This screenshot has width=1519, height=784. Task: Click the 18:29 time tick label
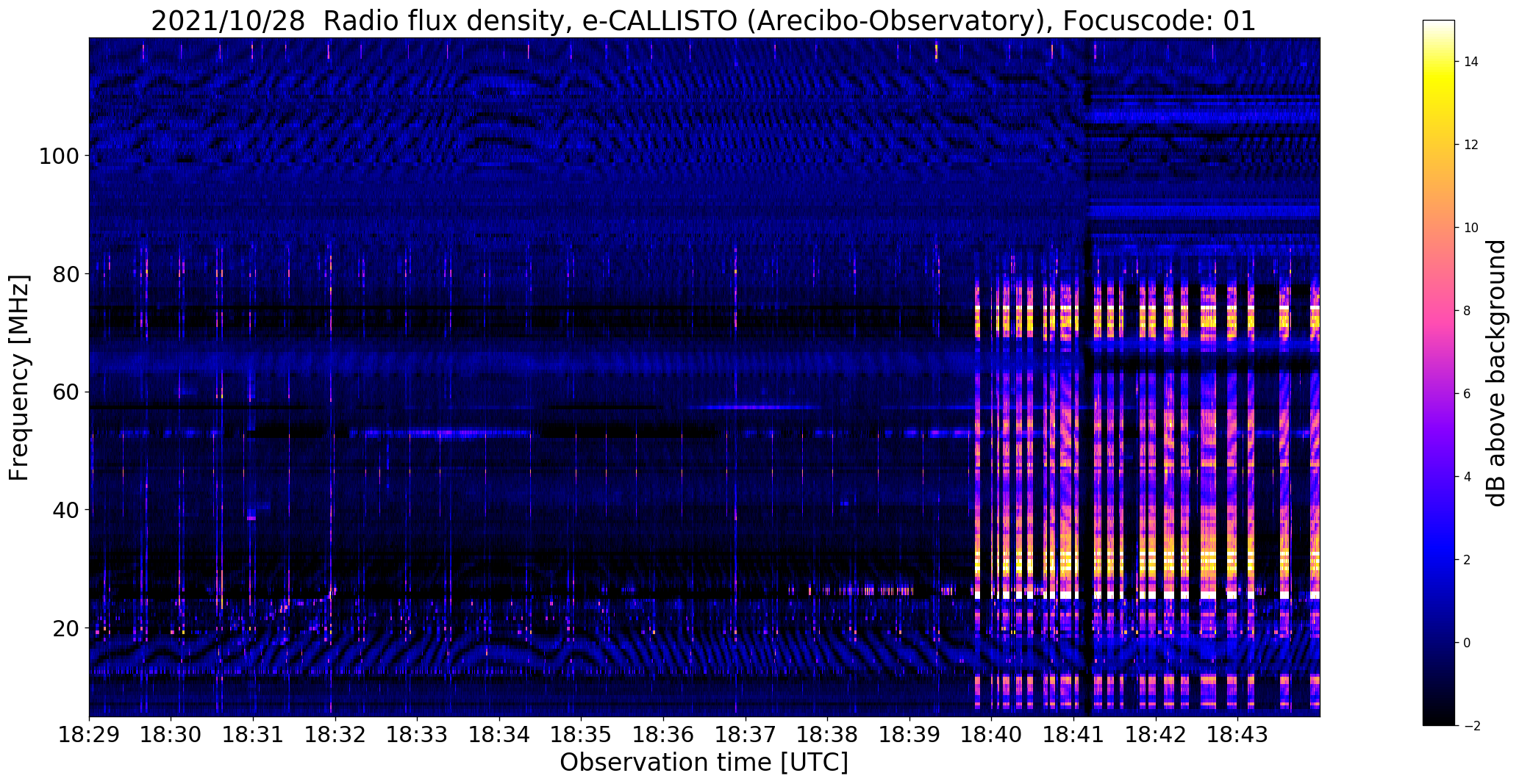[x=90, y=735]
